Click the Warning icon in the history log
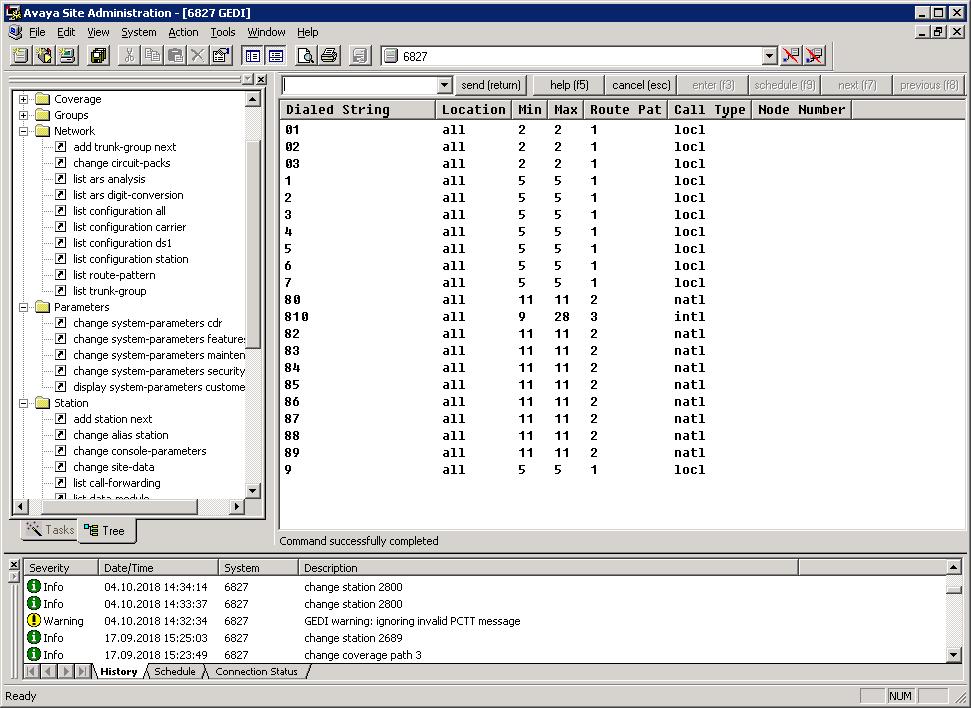The height and width of the screenshot is (708, 971). (x=34, y=621)
